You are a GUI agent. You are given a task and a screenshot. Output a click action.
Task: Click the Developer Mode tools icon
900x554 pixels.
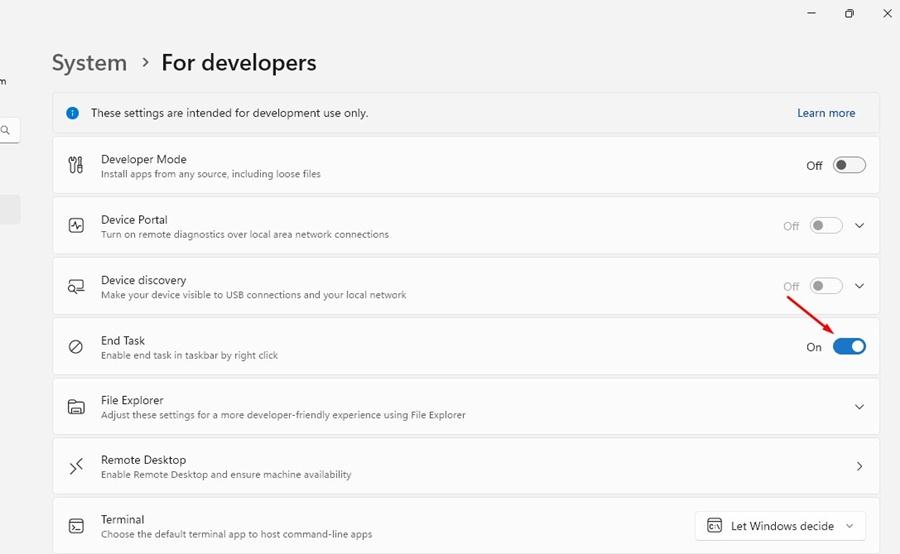[x=76, y=165]
